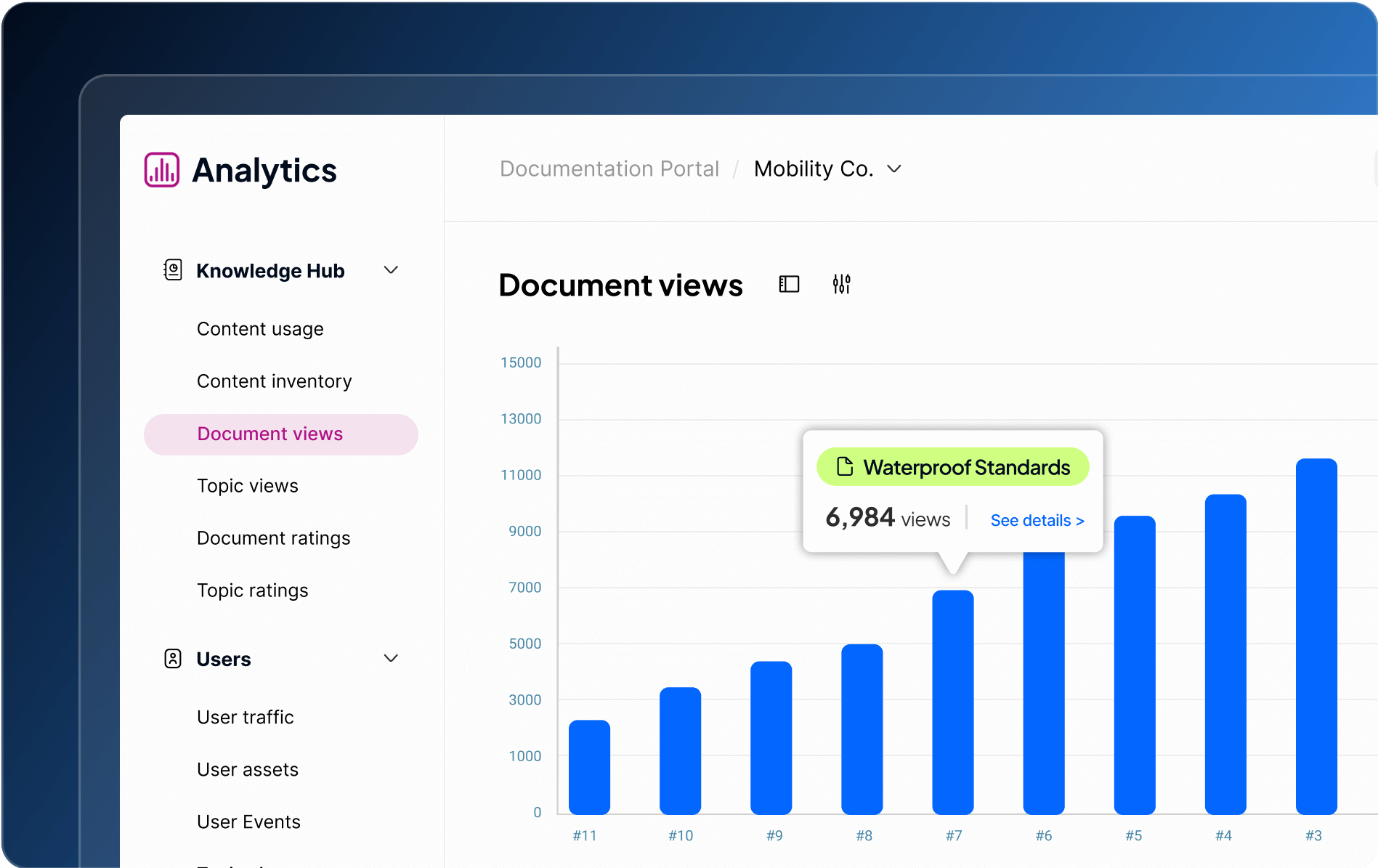Select Content inventory in sidebar
The width and height of the screenshot is (1378, 868).
click(x=274, y=381)
